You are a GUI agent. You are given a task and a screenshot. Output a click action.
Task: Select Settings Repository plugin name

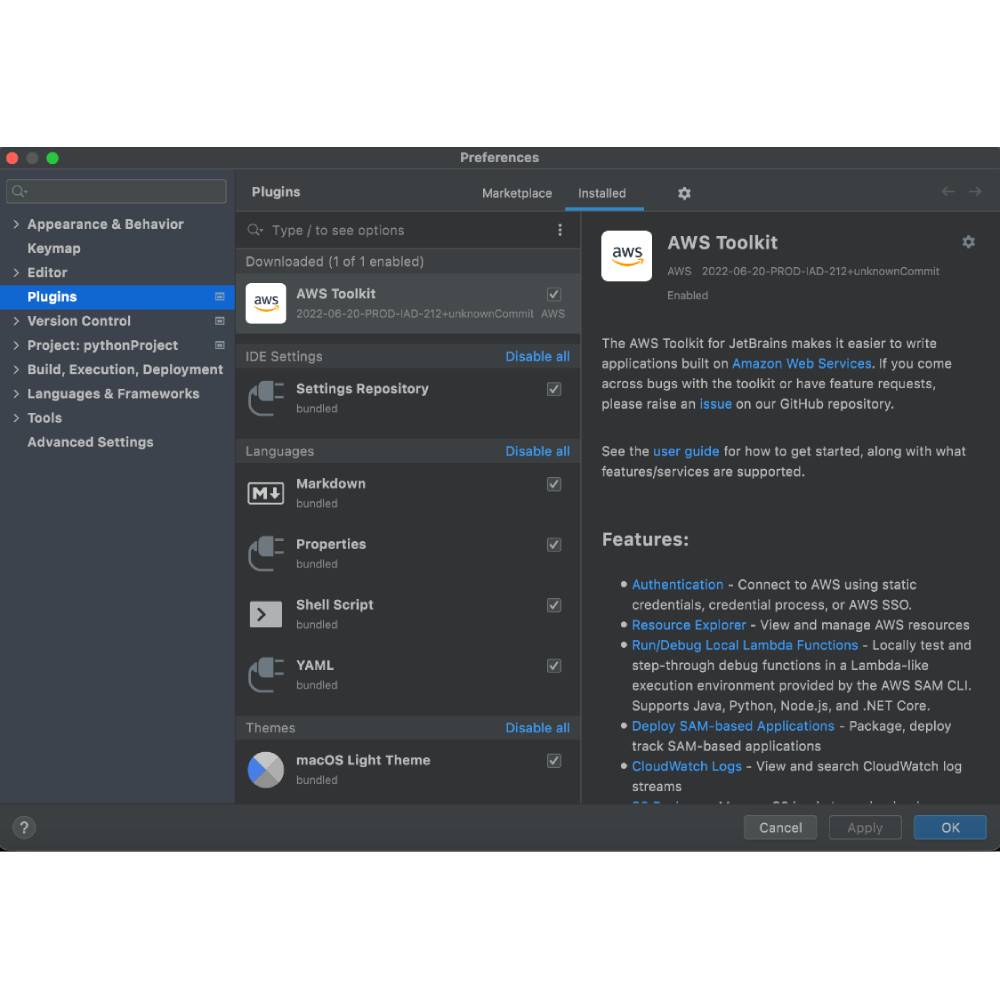click(x=362, y=388)
